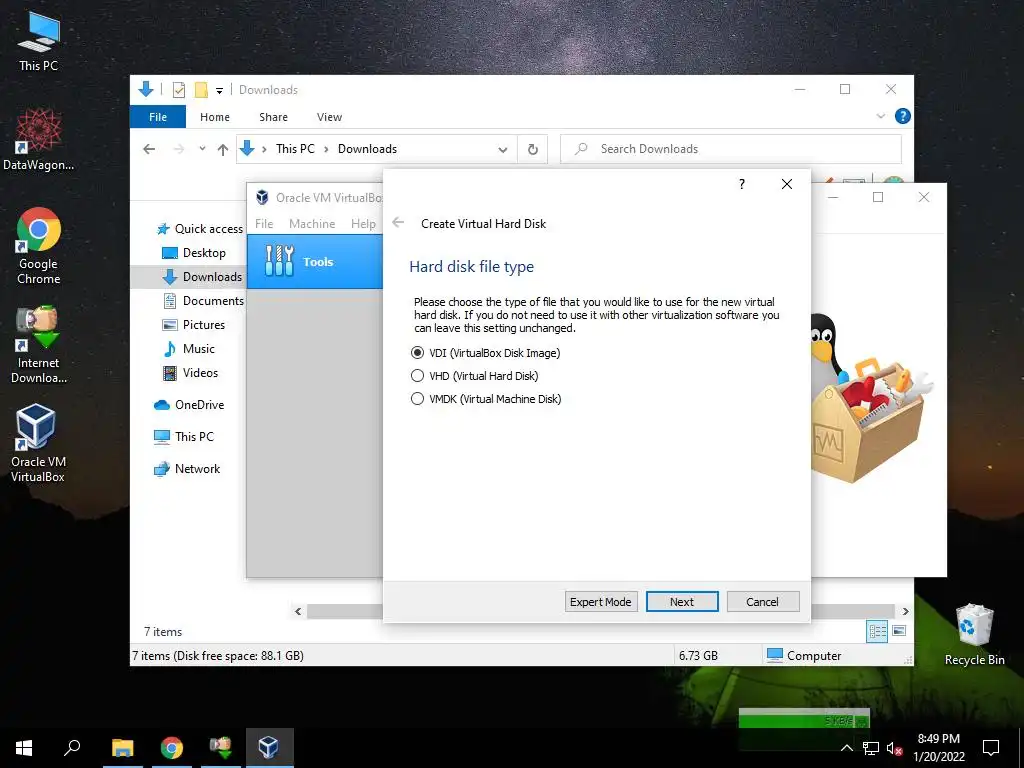Open Recycle Bin on desktop
Image resolution: width=1024 pixels, height=768 pixels.
pyautogui.click(x=974, y=635)
